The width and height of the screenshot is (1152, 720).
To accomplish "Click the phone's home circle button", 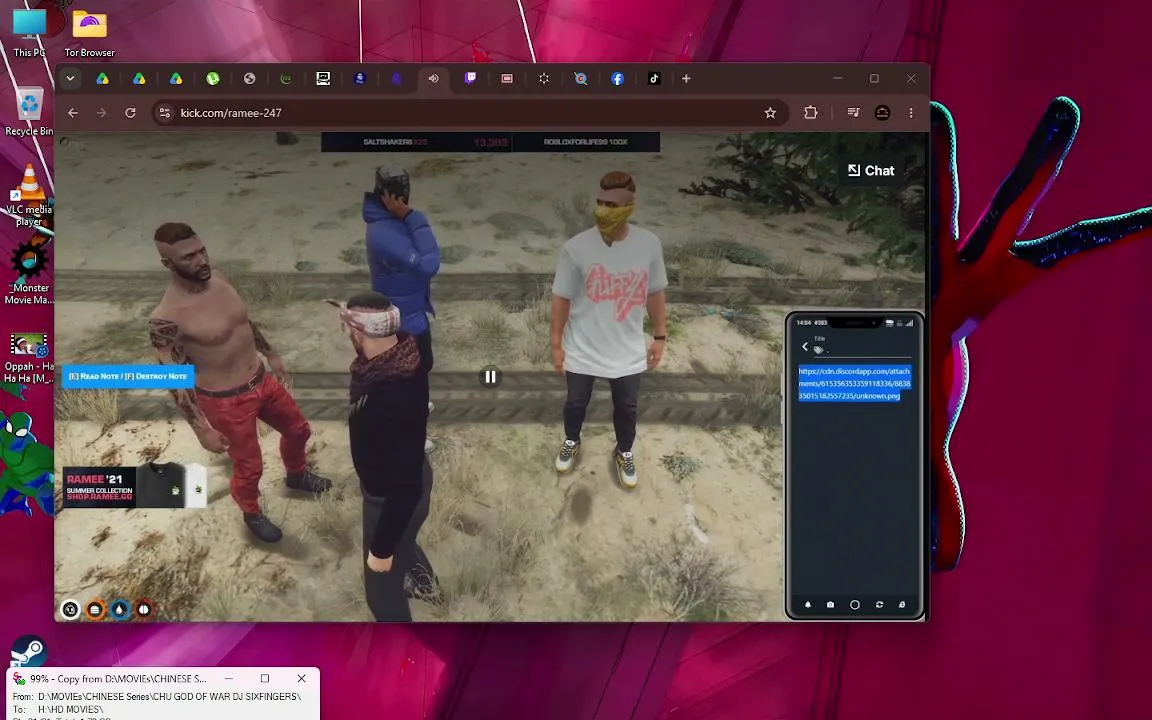I will (854, 605).
